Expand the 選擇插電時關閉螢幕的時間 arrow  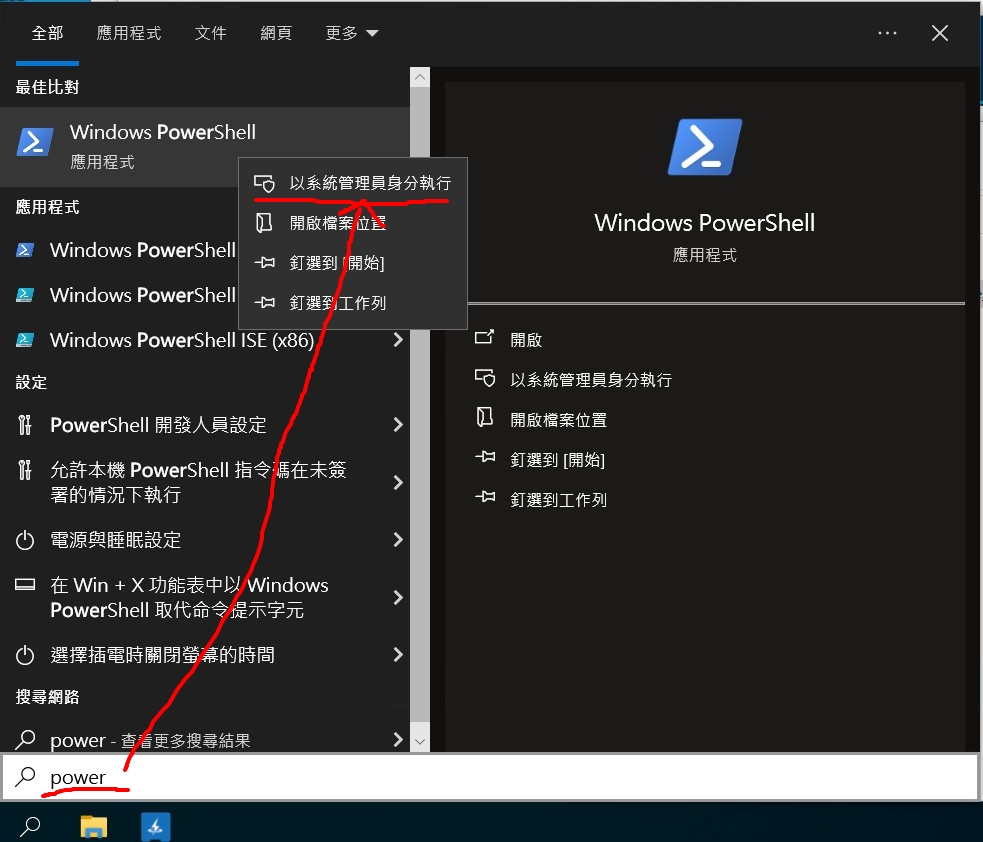[x=397, y=655]
